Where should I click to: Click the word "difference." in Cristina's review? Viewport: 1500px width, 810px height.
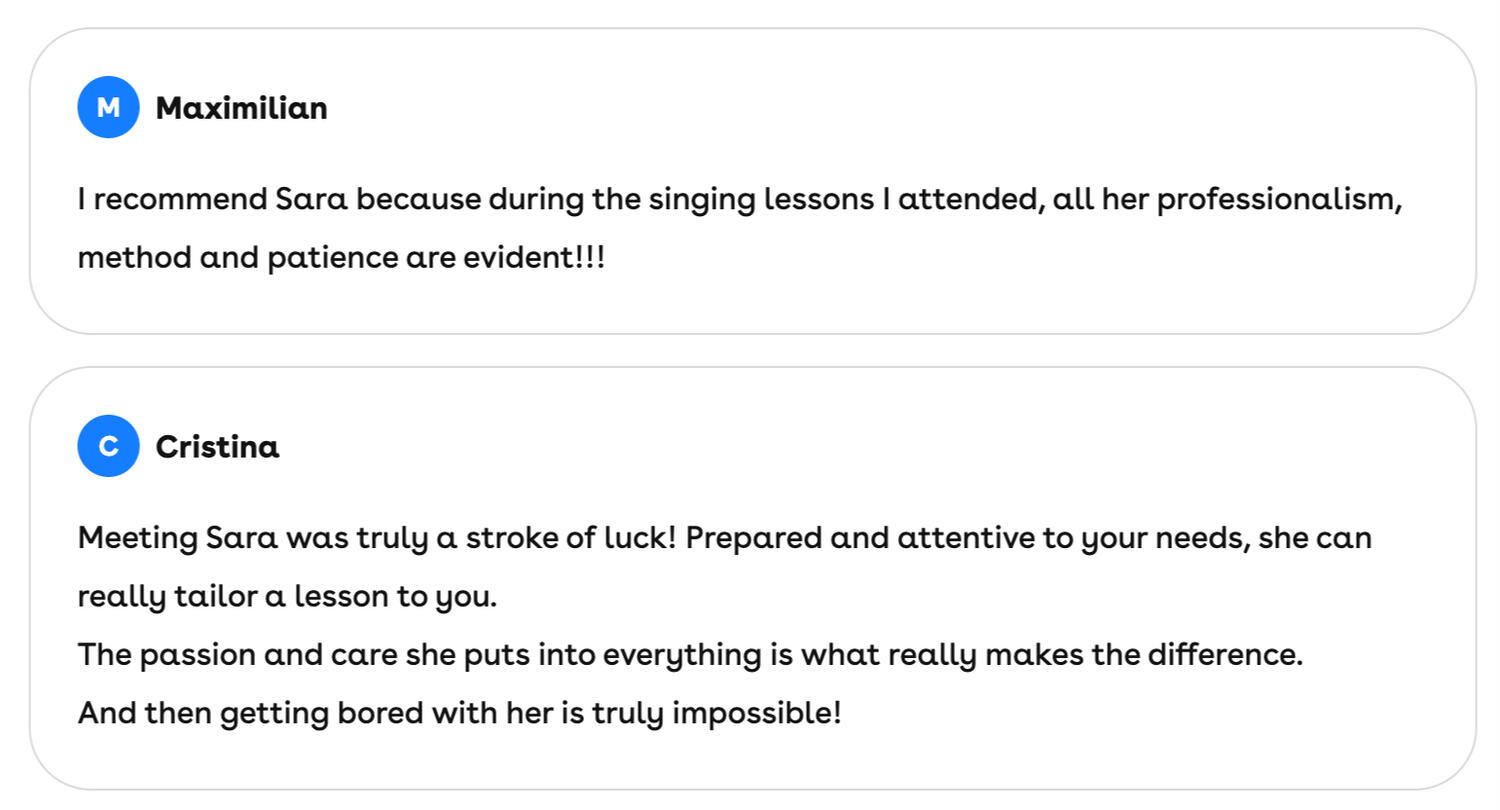[1225, 655]
